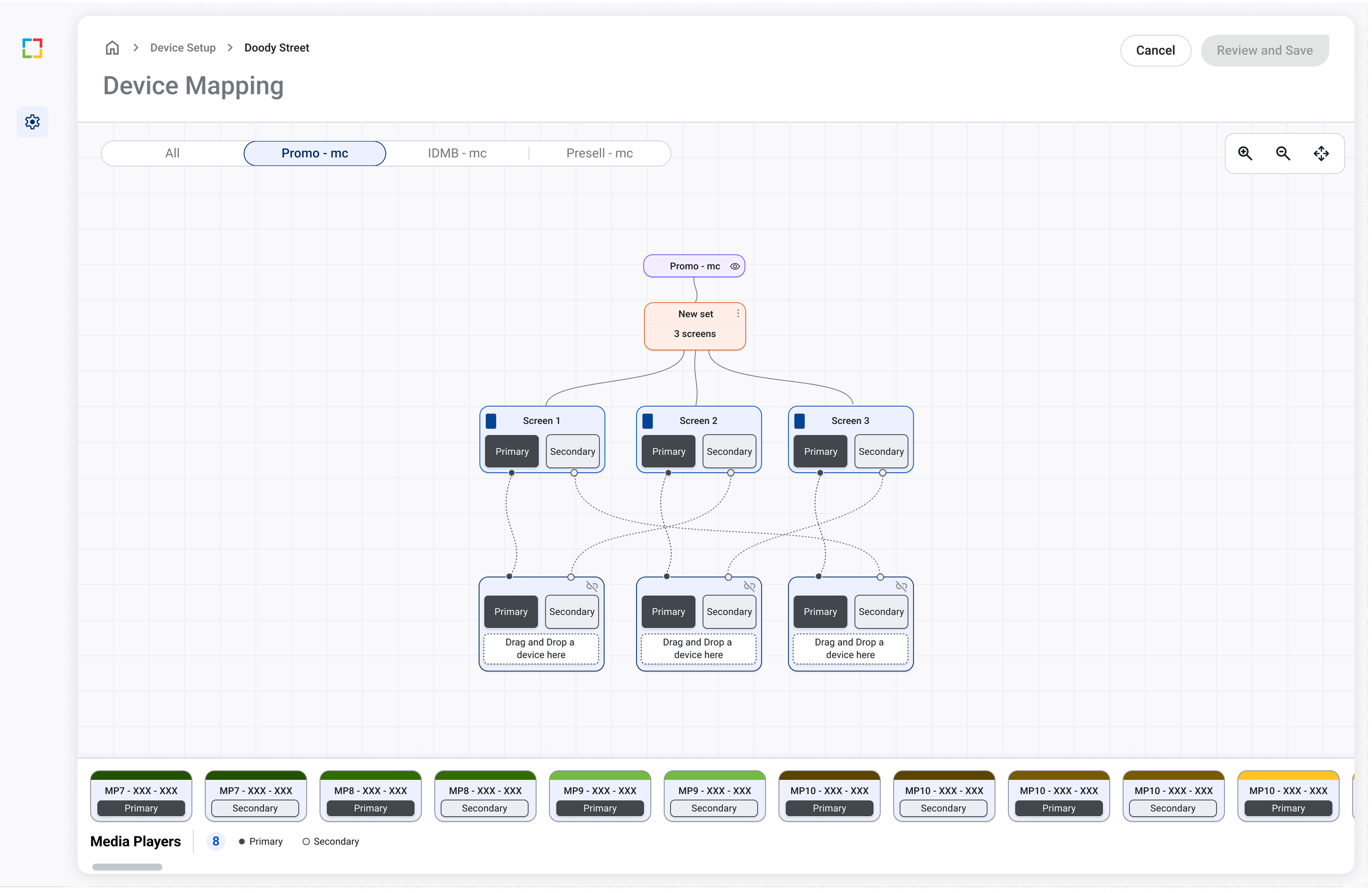
Task: Click unlink icon on second device card
Action: (750, 586)
